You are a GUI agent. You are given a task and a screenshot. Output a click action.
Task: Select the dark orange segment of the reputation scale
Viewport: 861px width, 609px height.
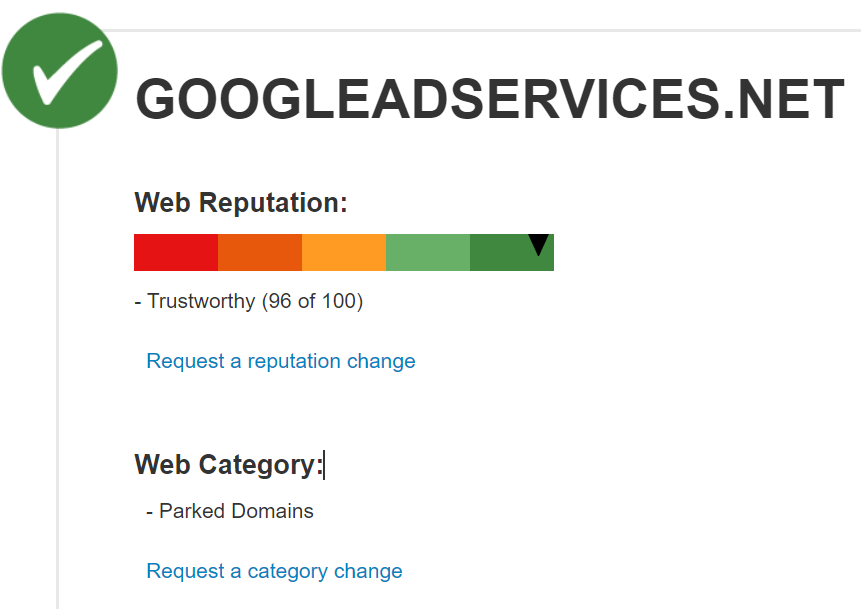click(x=260, y=252)
